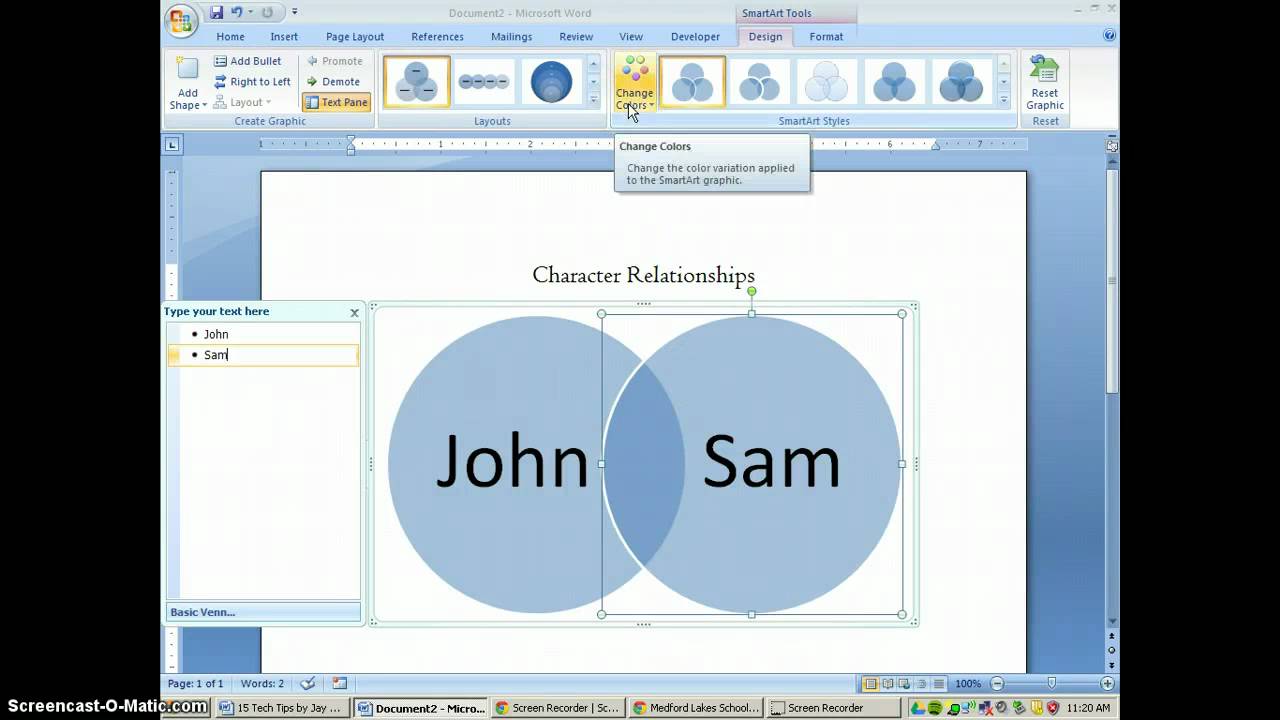Click the Undo icon in quick access toolbar
This screenshot has height=720, width=1280.
237,13
